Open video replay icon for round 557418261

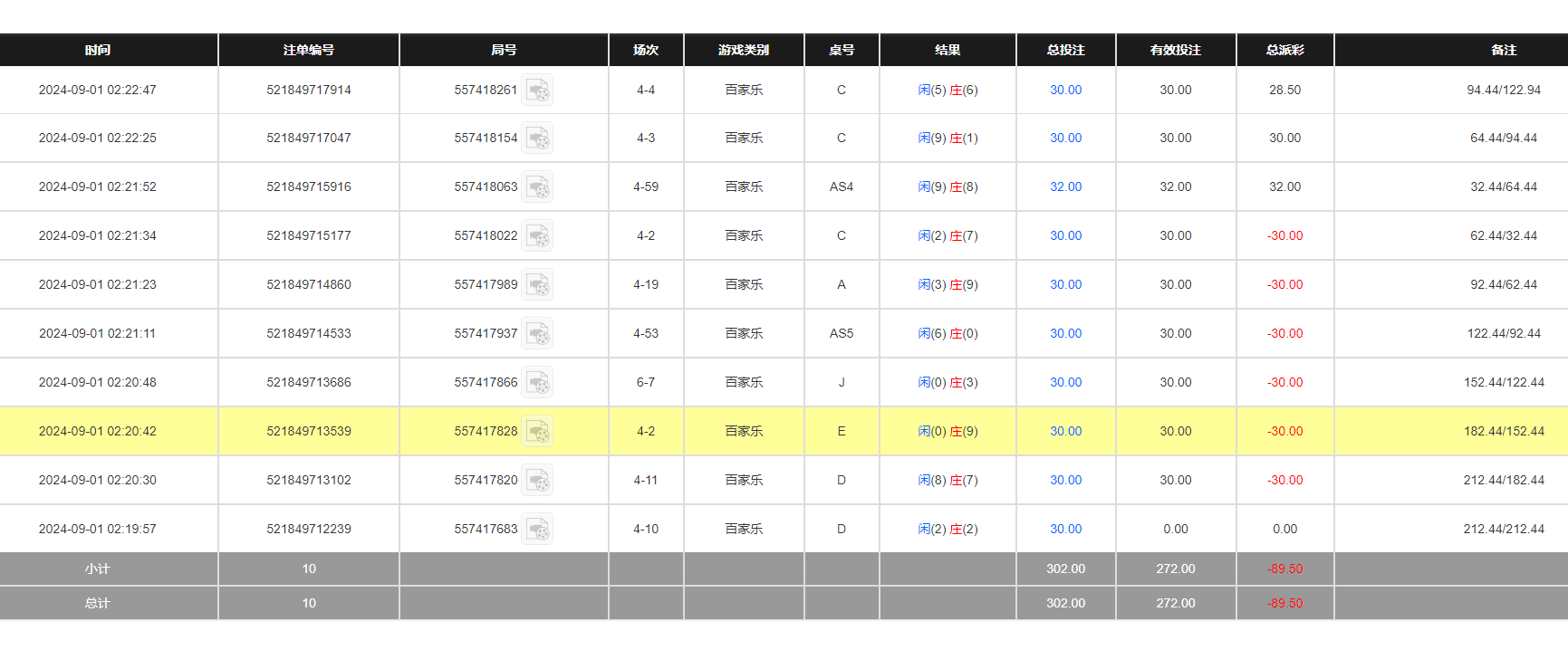pos(538,91)
